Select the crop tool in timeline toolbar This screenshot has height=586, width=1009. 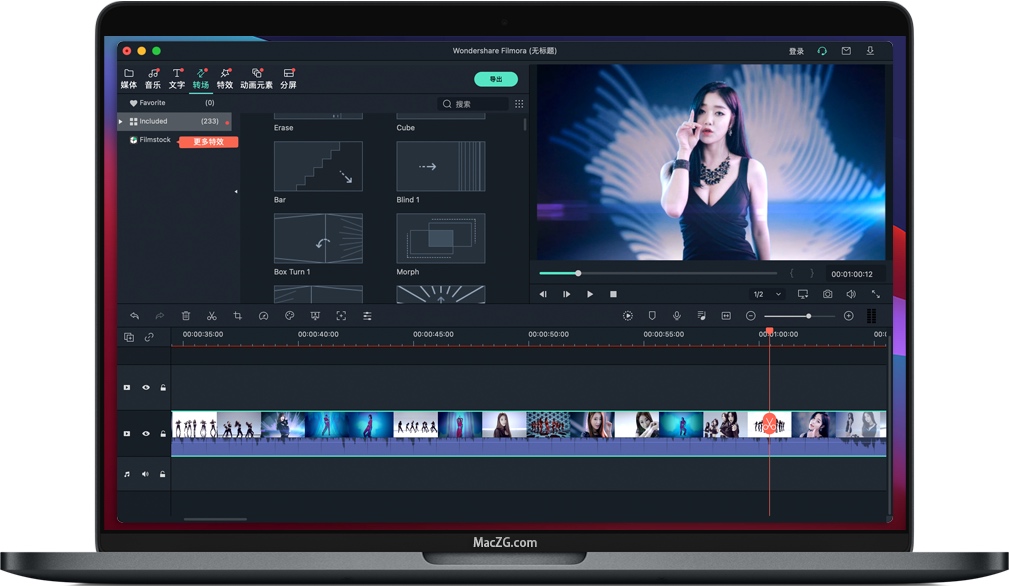[x=237, y=316]
